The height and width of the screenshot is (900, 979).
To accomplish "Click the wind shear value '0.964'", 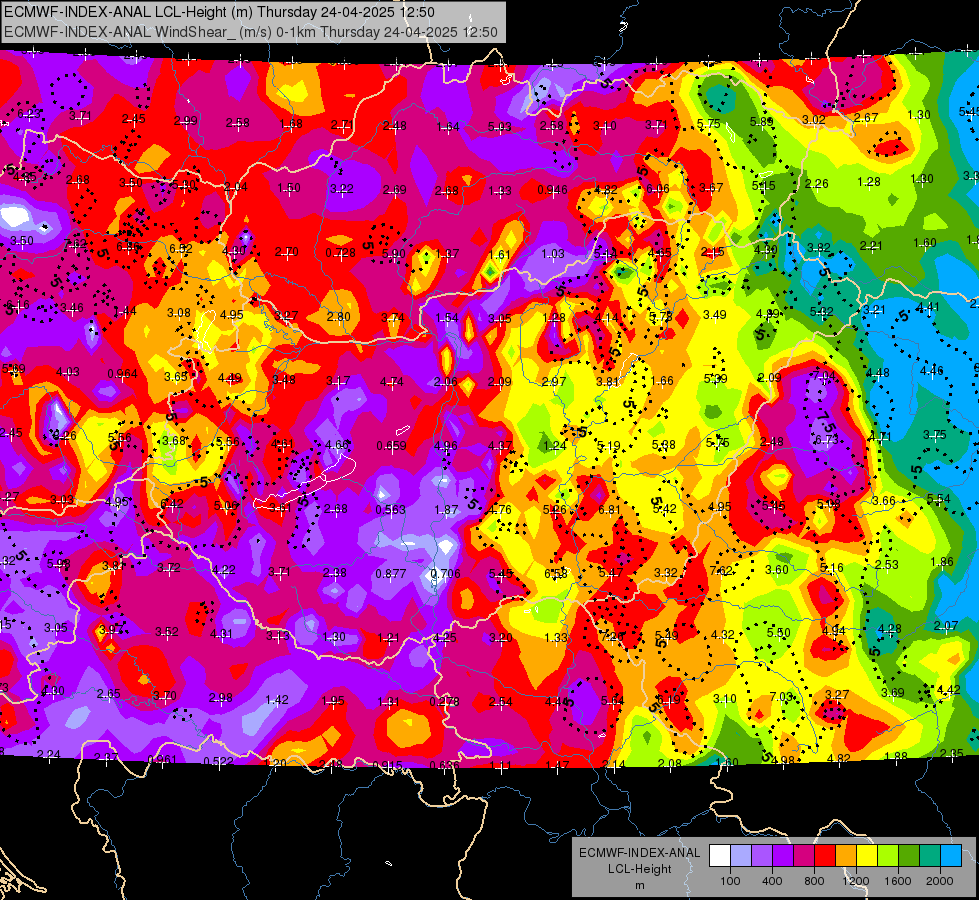I will click(122, 373).
